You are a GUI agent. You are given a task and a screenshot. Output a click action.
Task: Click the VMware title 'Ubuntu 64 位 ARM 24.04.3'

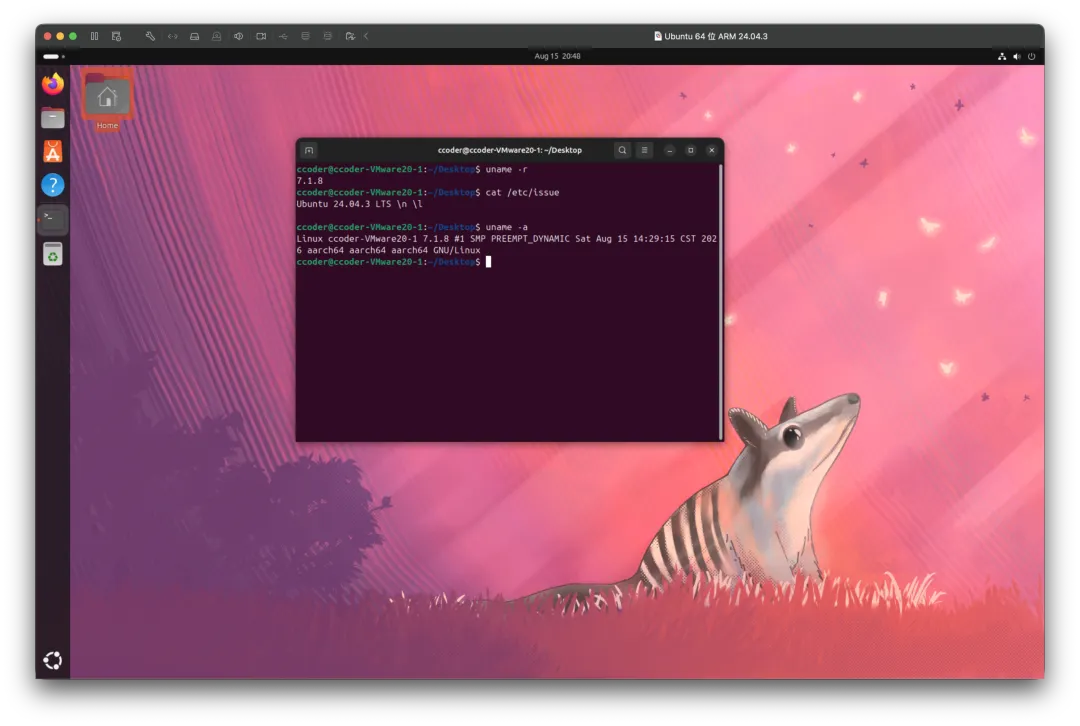[711, 37]
